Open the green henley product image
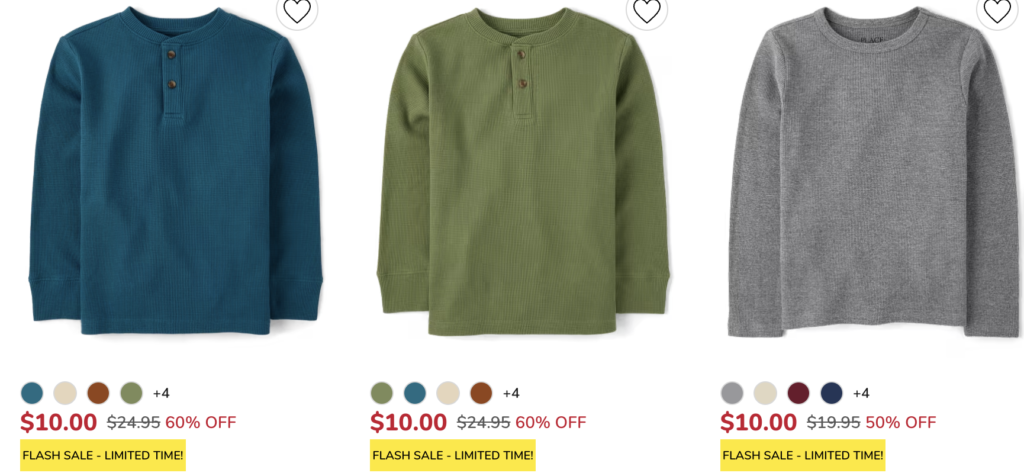1024x476 pixels. pyautogui.click(x=524, y=171)
